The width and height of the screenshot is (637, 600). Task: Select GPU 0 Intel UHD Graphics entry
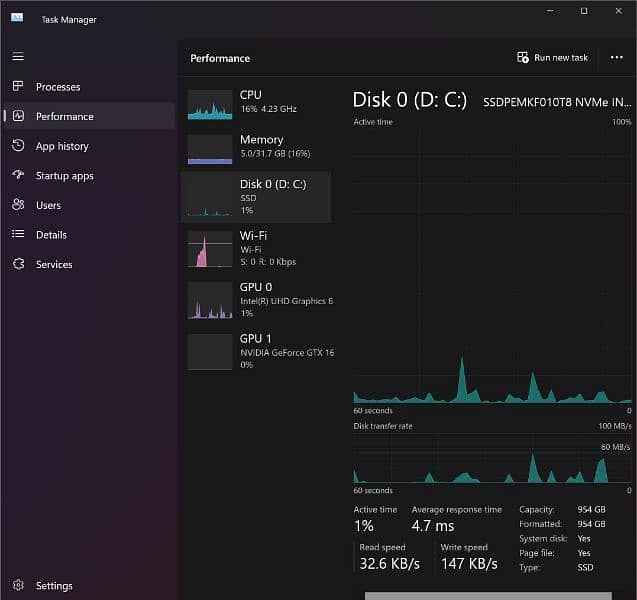point(258,299)
